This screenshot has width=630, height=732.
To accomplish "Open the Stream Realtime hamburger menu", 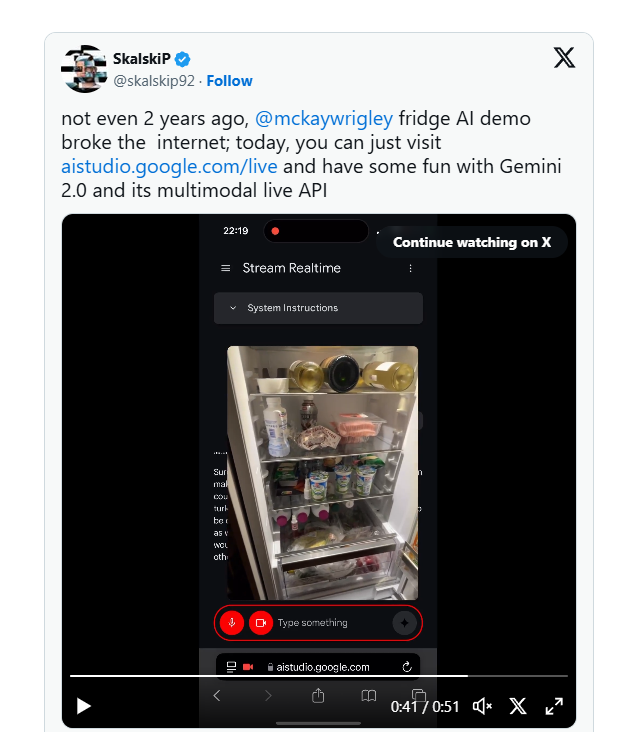I will tap(225, 268).
